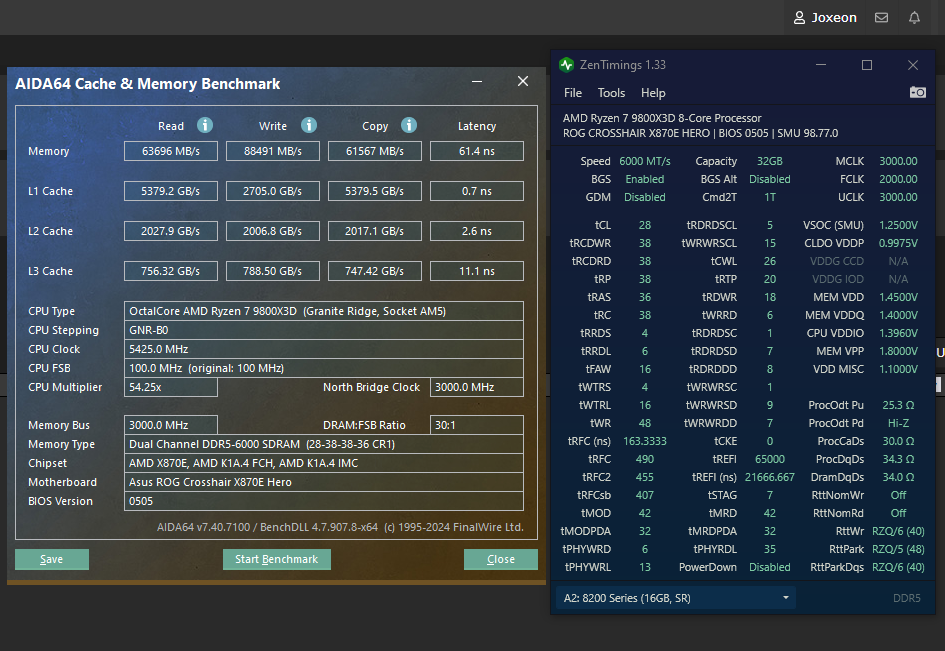
Task: Expand the A2: 8200 Series module dropdown
Action: click(x=676, y=598)
